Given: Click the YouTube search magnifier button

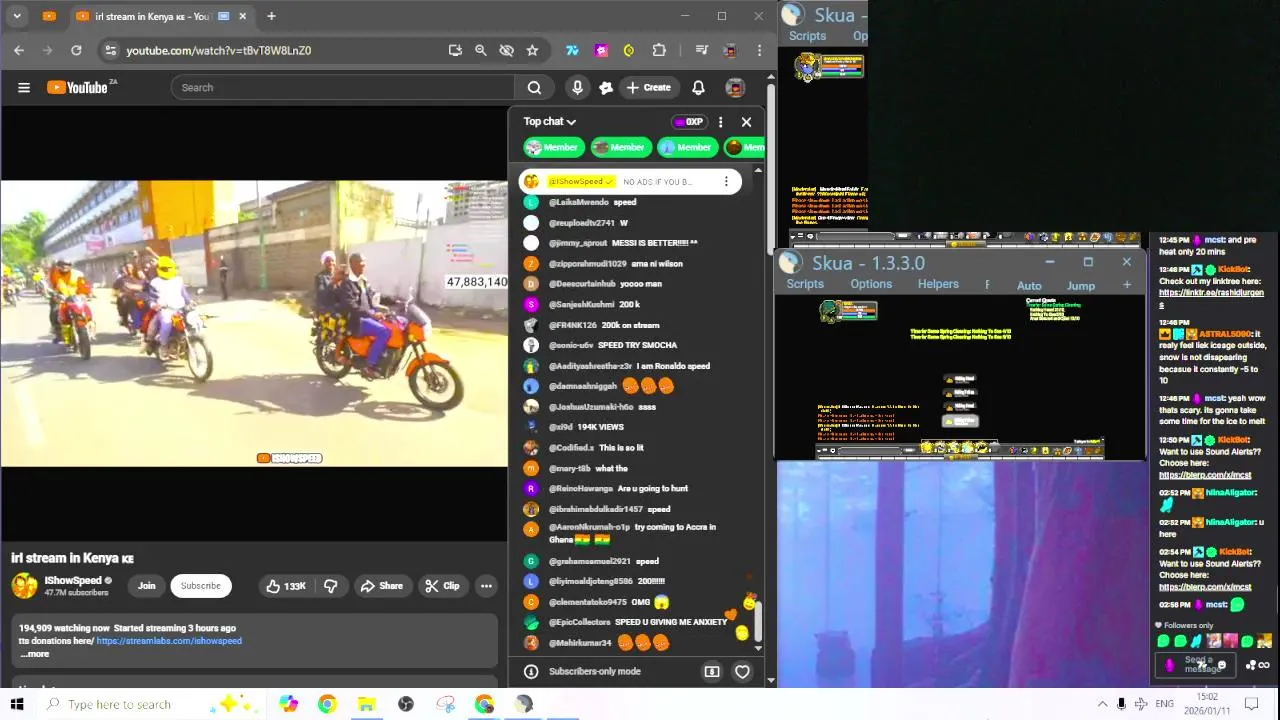Looking at the screenshot, I should click(x=534, y=88).
